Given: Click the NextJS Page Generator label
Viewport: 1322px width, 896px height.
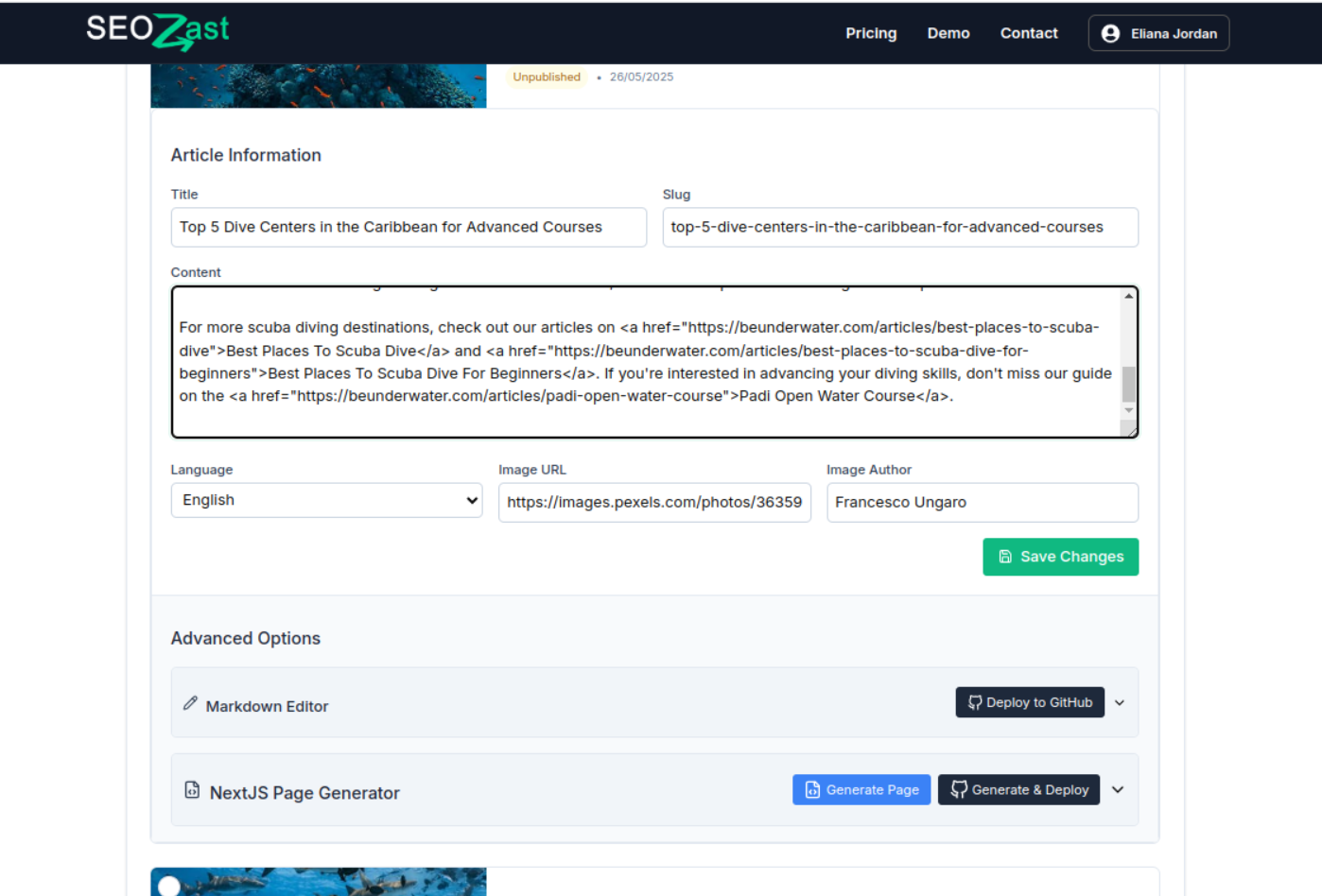Looking at the screenshot, I should 304,793.
